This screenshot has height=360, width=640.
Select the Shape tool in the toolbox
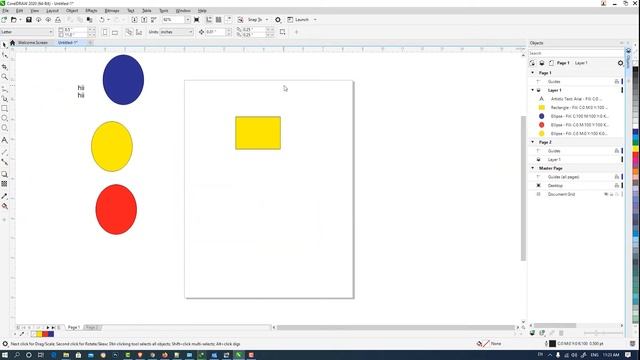click(x=4, y=56)
